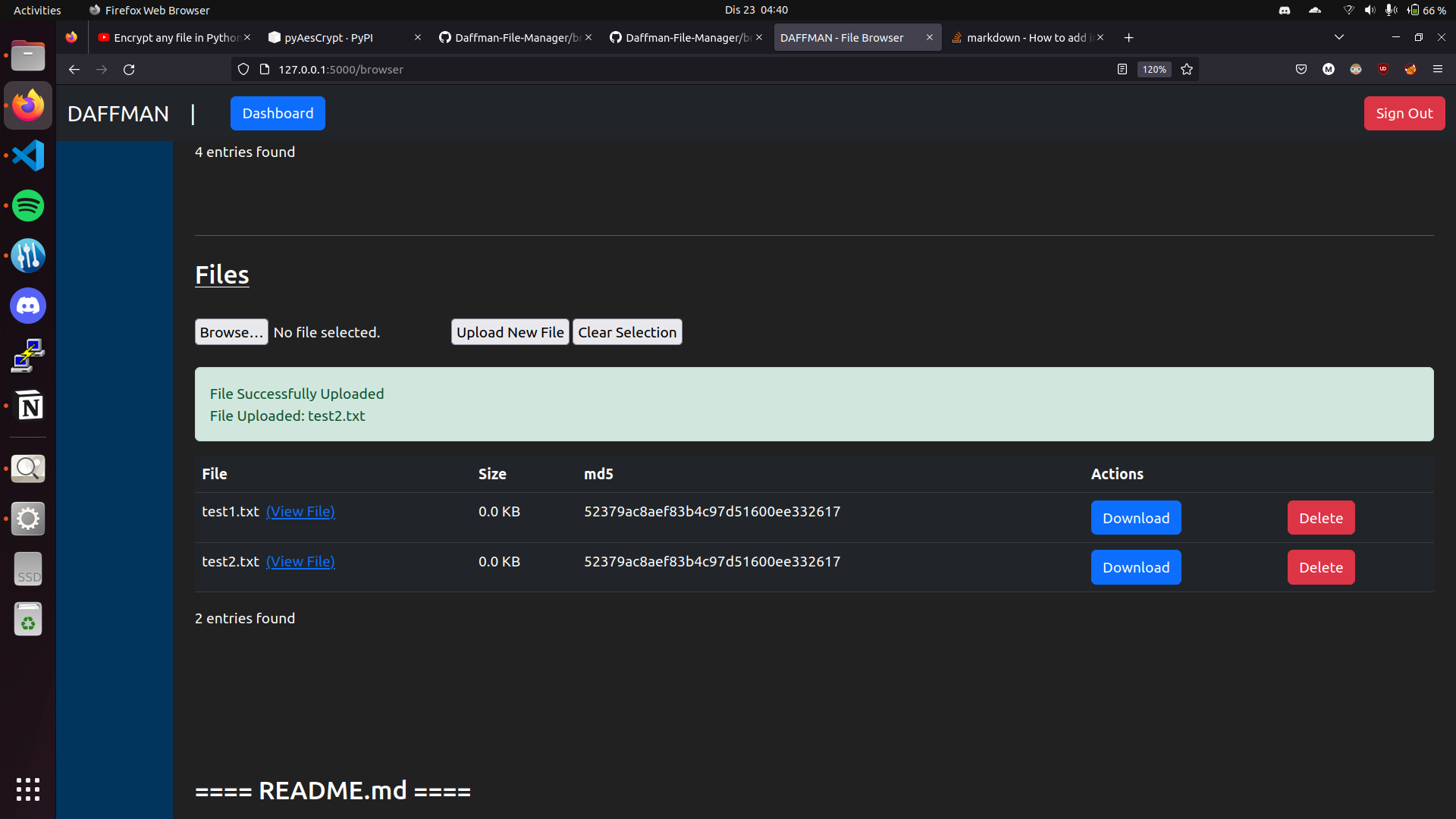The height and width of the screenshot is (819, 1456).
Task: Click inside the address bar
Action: (x=607, y=69)
